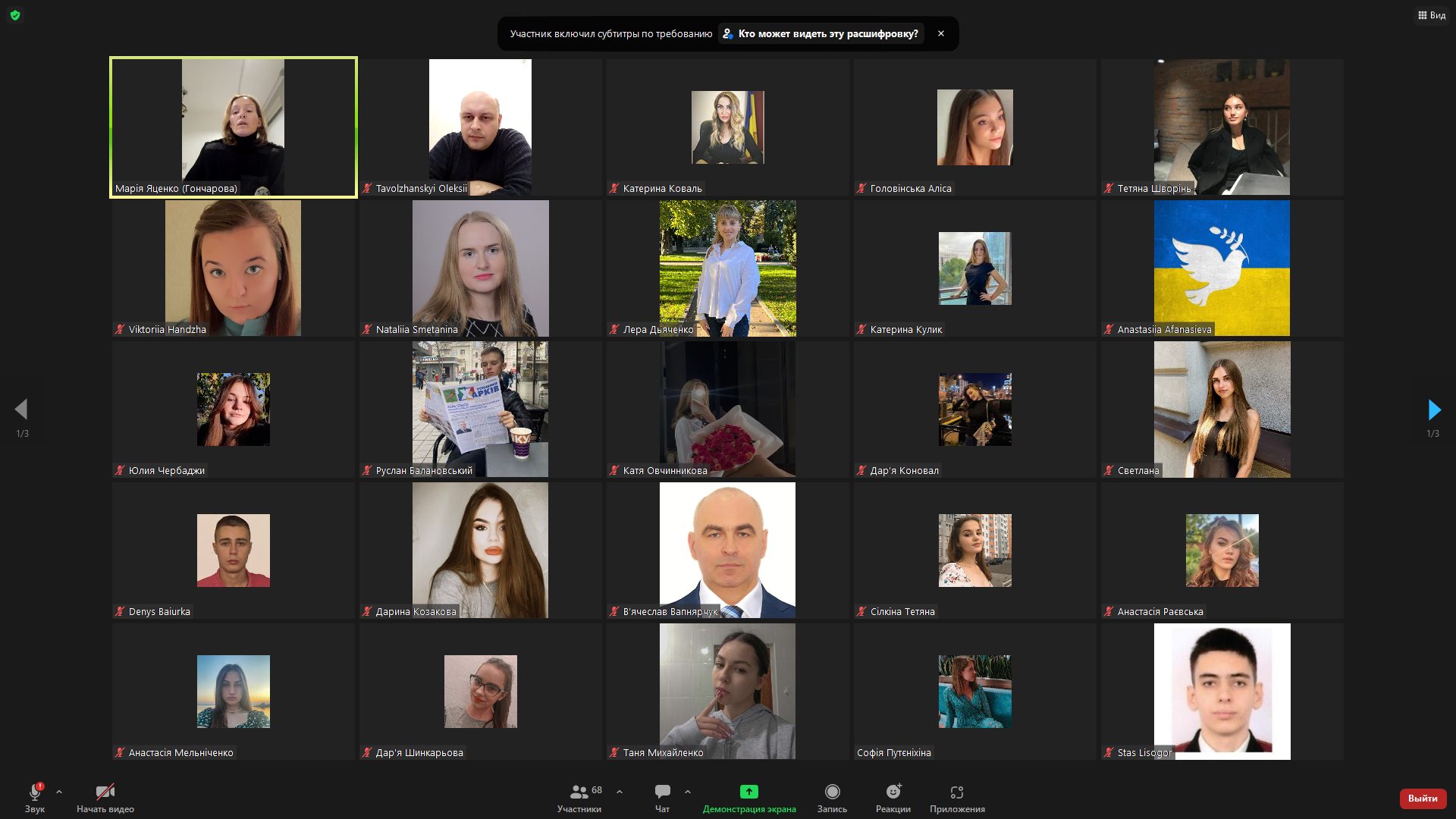
Task: Open the Приложения apps panel
Action: coord(957,798)
